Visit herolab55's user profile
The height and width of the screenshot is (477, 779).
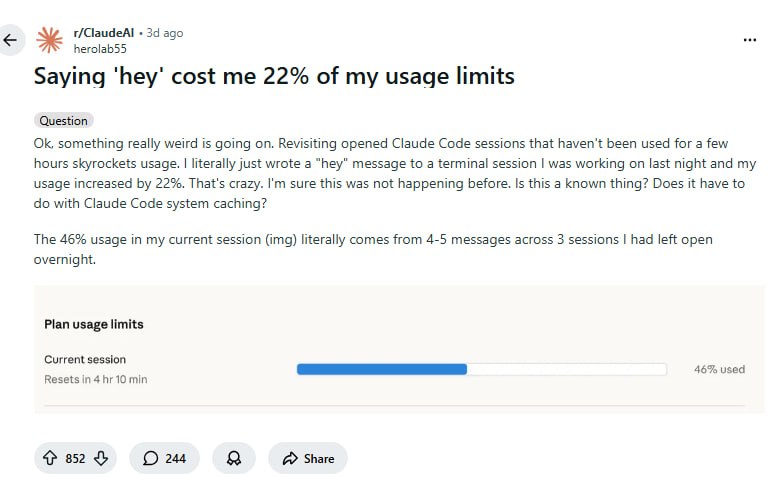100,48
